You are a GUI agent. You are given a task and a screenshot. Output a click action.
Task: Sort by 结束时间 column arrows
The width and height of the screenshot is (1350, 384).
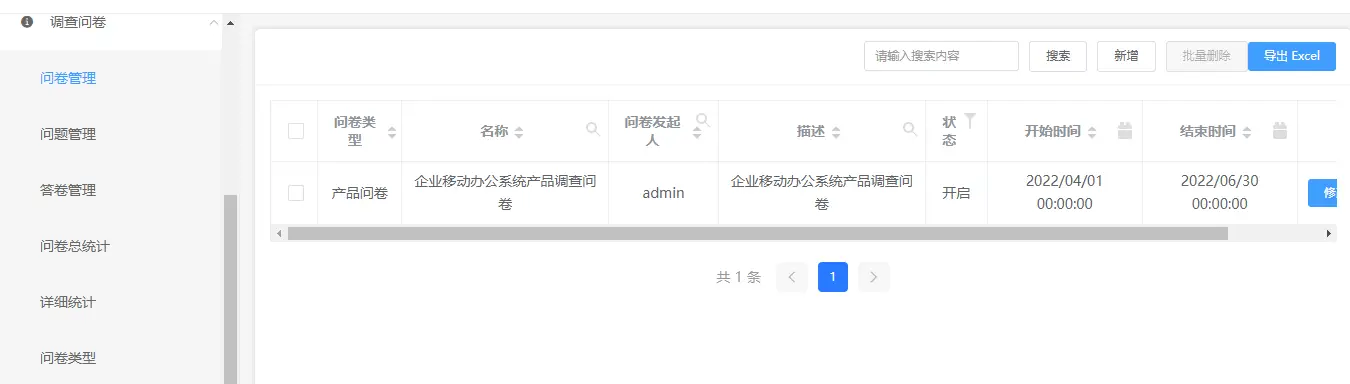point(1247,132)
